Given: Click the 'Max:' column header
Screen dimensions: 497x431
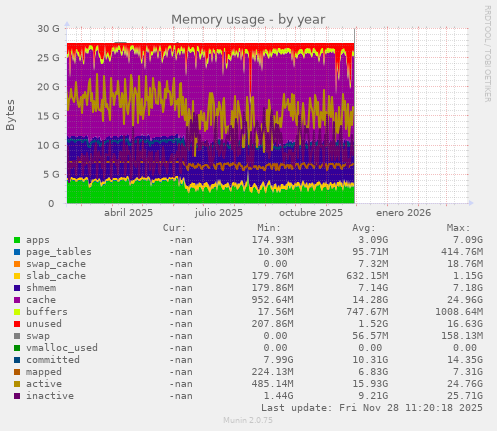Looking at the screenshot, I should tap(458, 228).
